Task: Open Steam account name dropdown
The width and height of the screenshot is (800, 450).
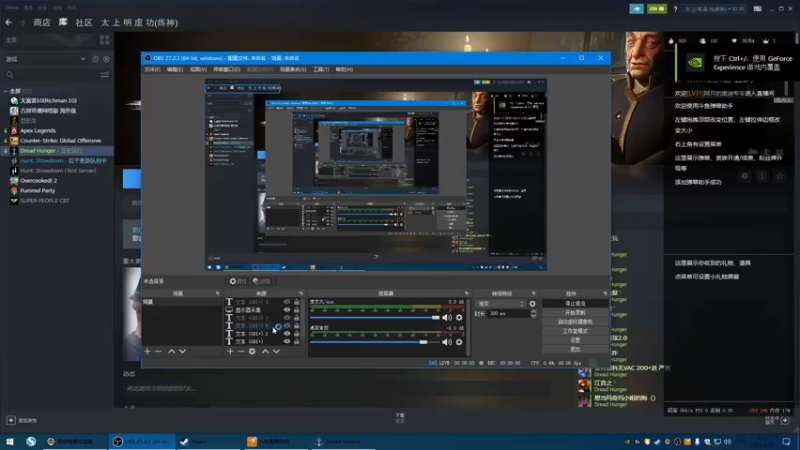Action: coord(713,9)
